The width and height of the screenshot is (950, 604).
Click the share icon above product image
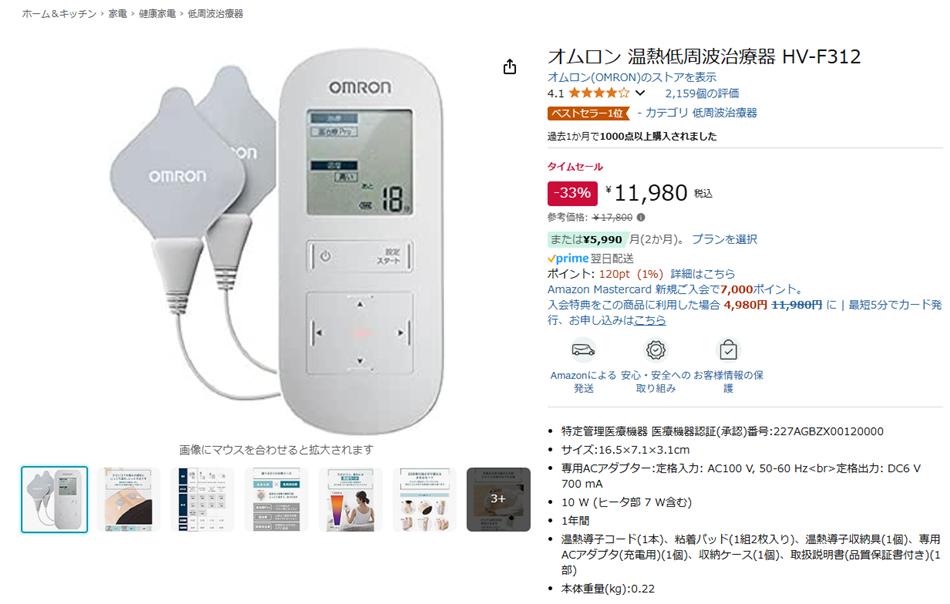(x=510, y=67)
